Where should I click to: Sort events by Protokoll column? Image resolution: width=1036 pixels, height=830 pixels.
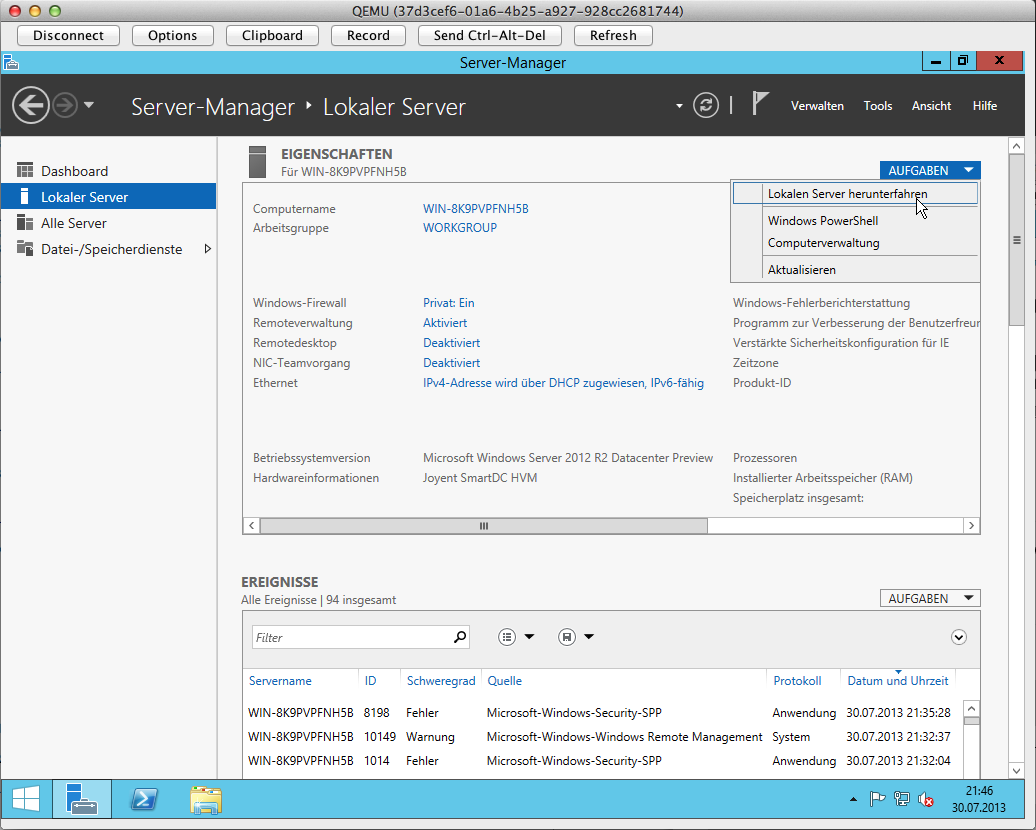(797, 681)
